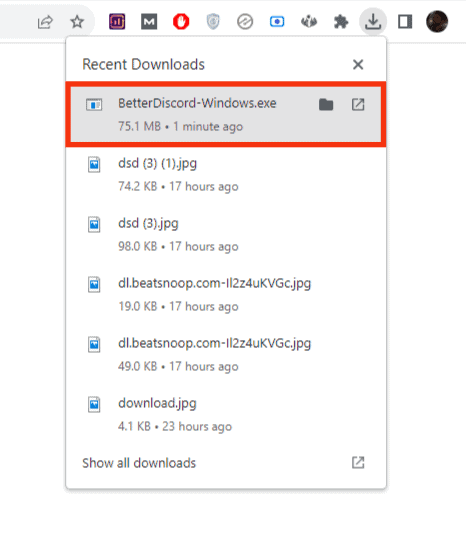Click the dsd (3) (1).jpg image icon

[94, 164]
